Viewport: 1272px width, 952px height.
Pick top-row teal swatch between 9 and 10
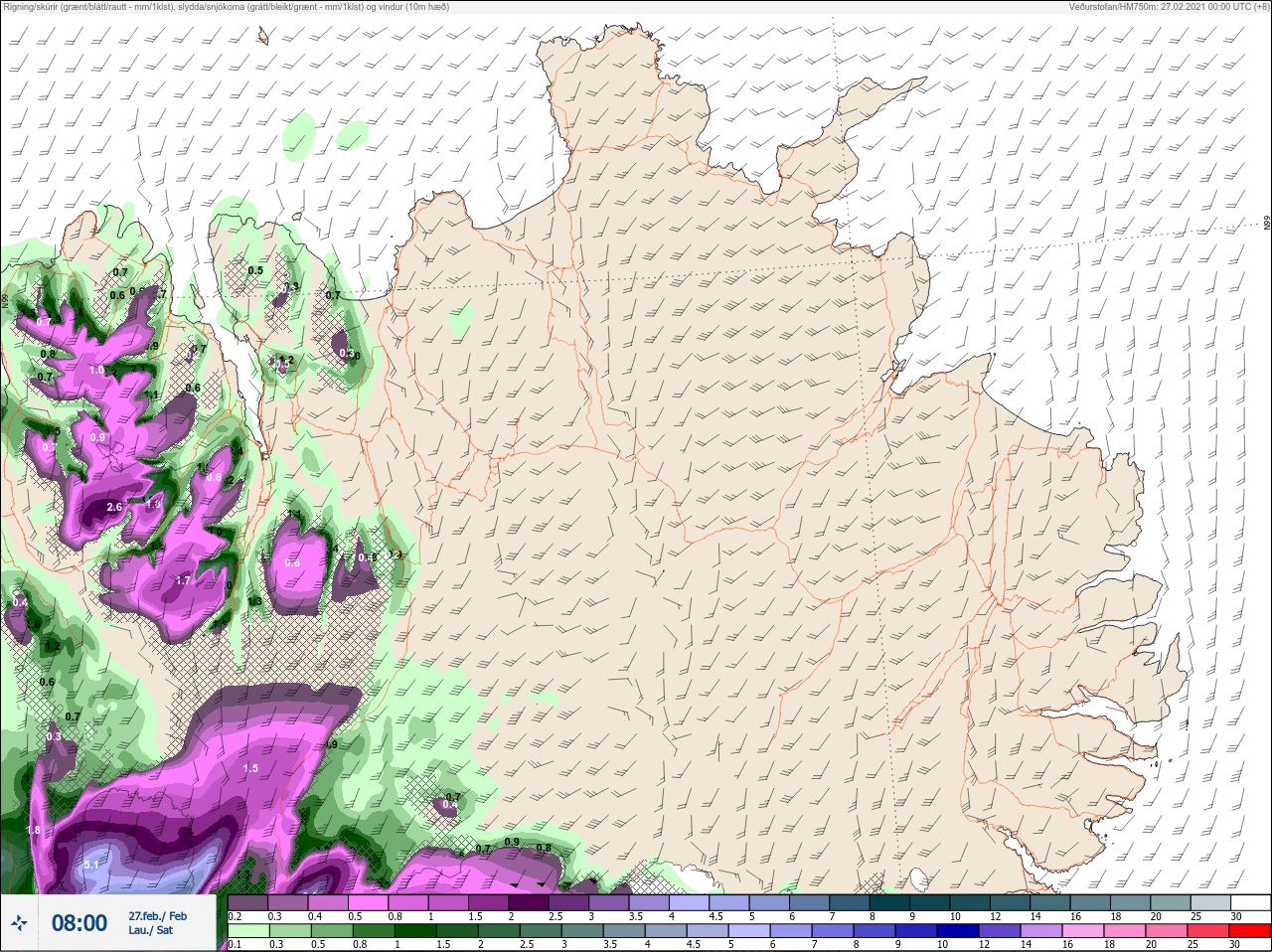(x=930, y=903)
